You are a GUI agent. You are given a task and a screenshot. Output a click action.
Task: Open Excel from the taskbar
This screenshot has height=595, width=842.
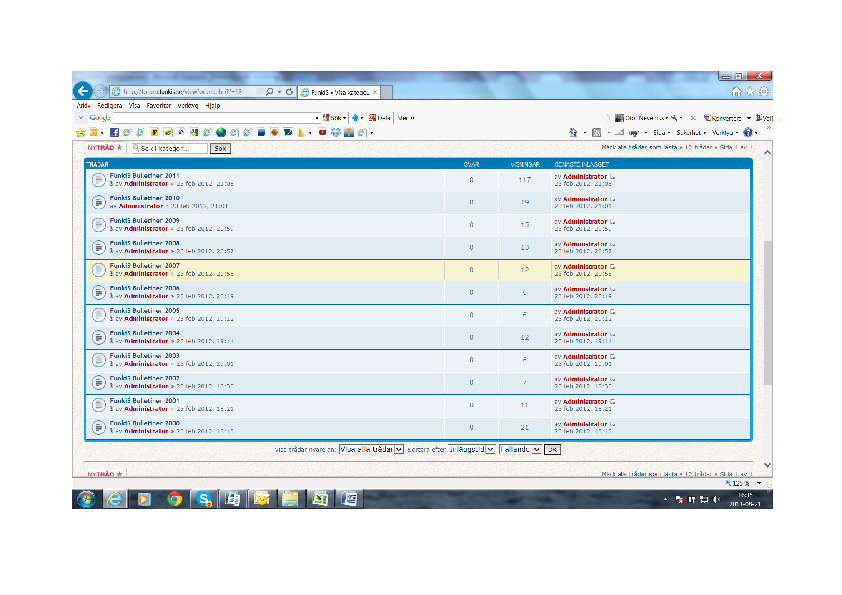(x=320, y=499)
